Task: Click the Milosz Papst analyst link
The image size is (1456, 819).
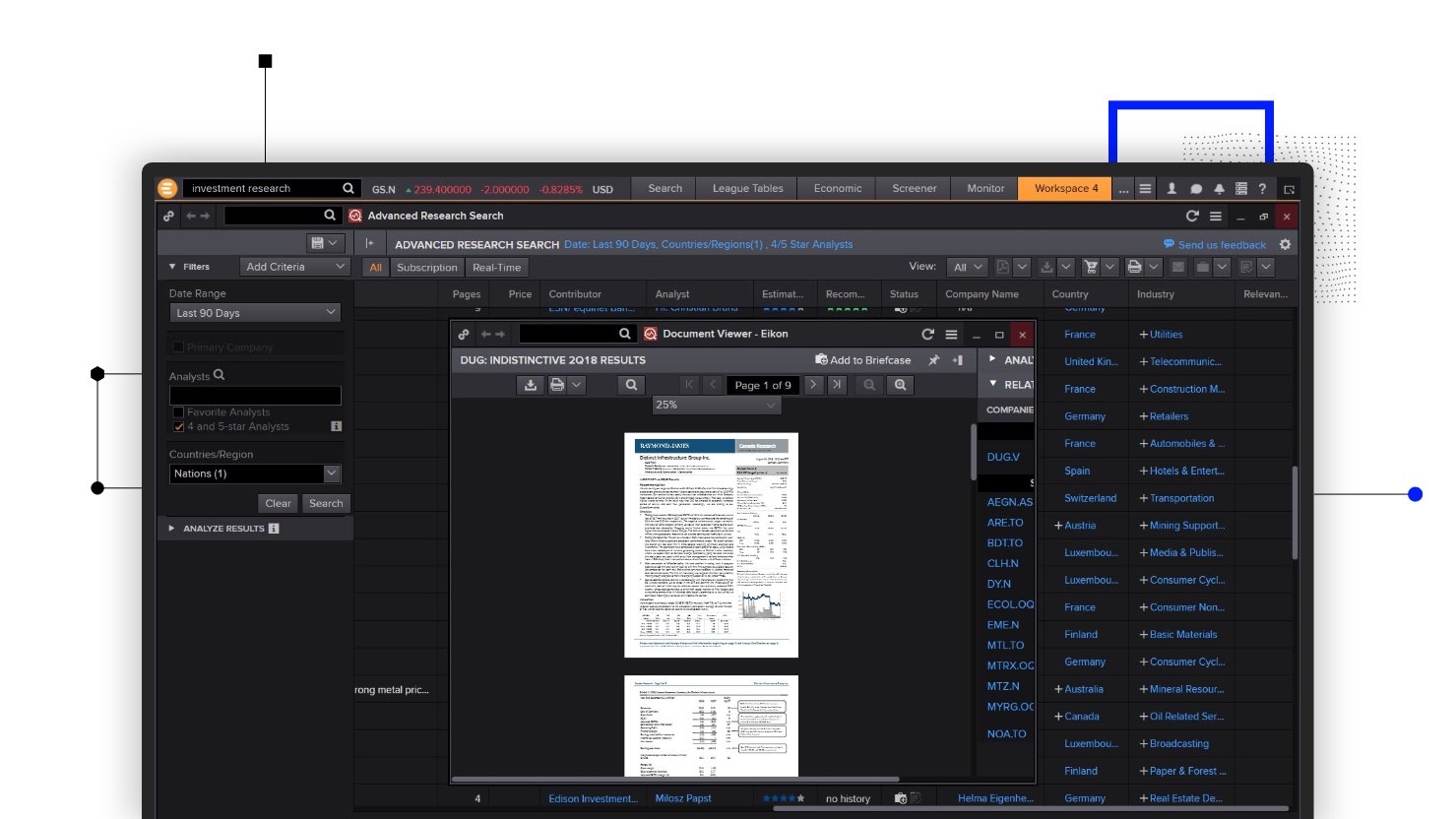Action: tap(683, 798)
